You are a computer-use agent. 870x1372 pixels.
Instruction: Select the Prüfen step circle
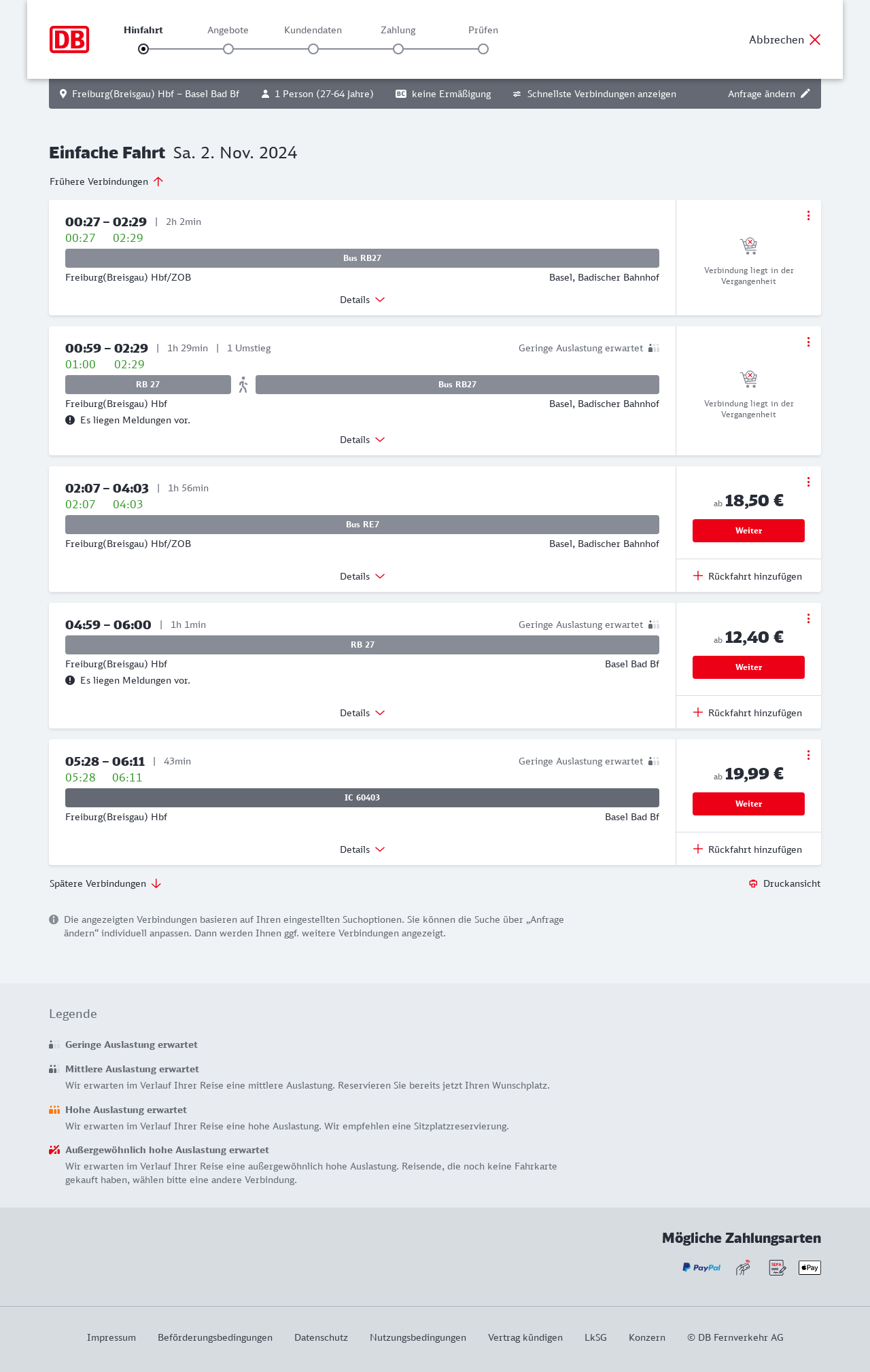pos(483,49)
